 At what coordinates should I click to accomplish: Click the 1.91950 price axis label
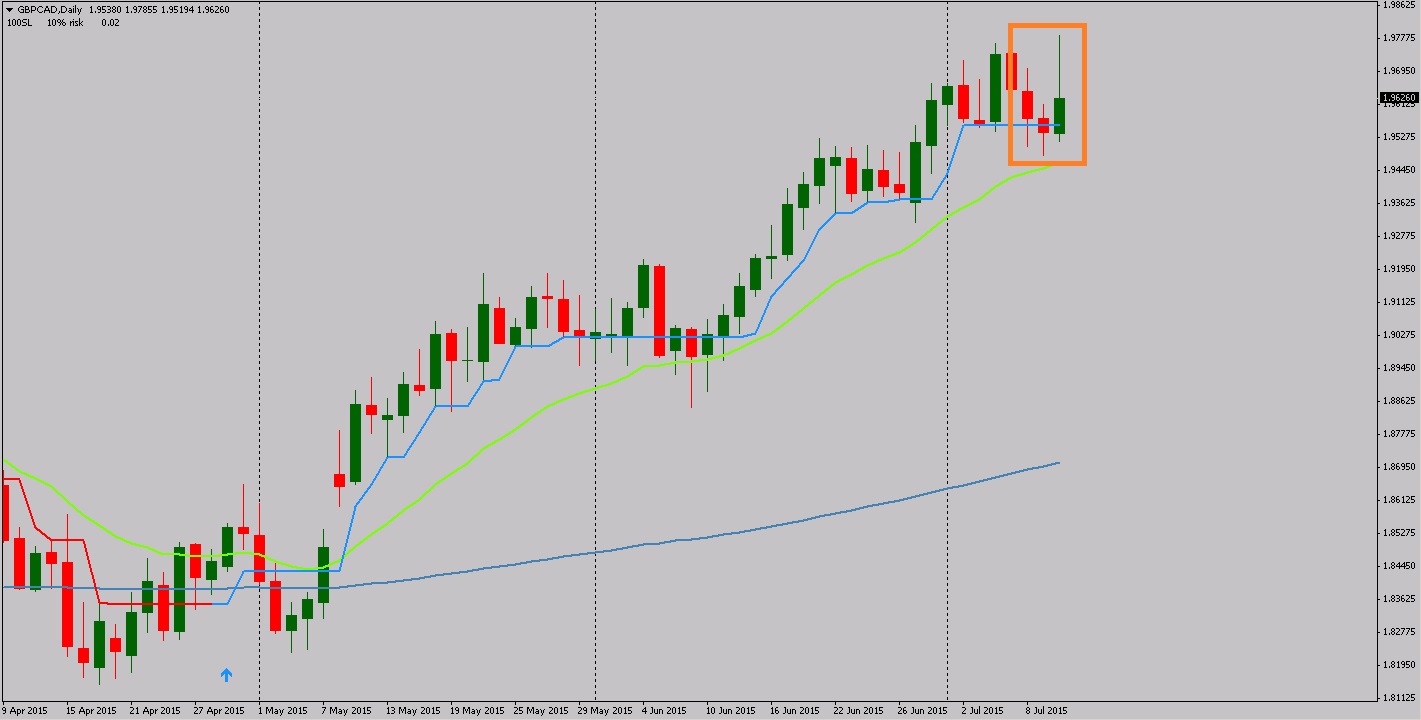pyautogui.click(x=1398, y=269)
